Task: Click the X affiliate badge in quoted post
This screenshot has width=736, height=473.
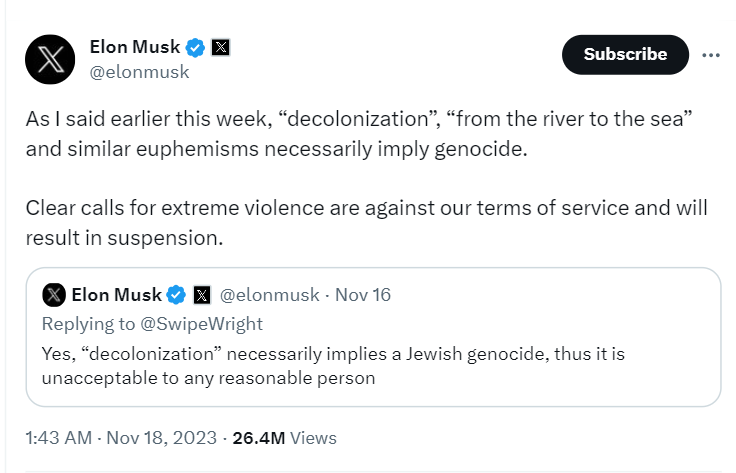Action: [x=201, y=294]
